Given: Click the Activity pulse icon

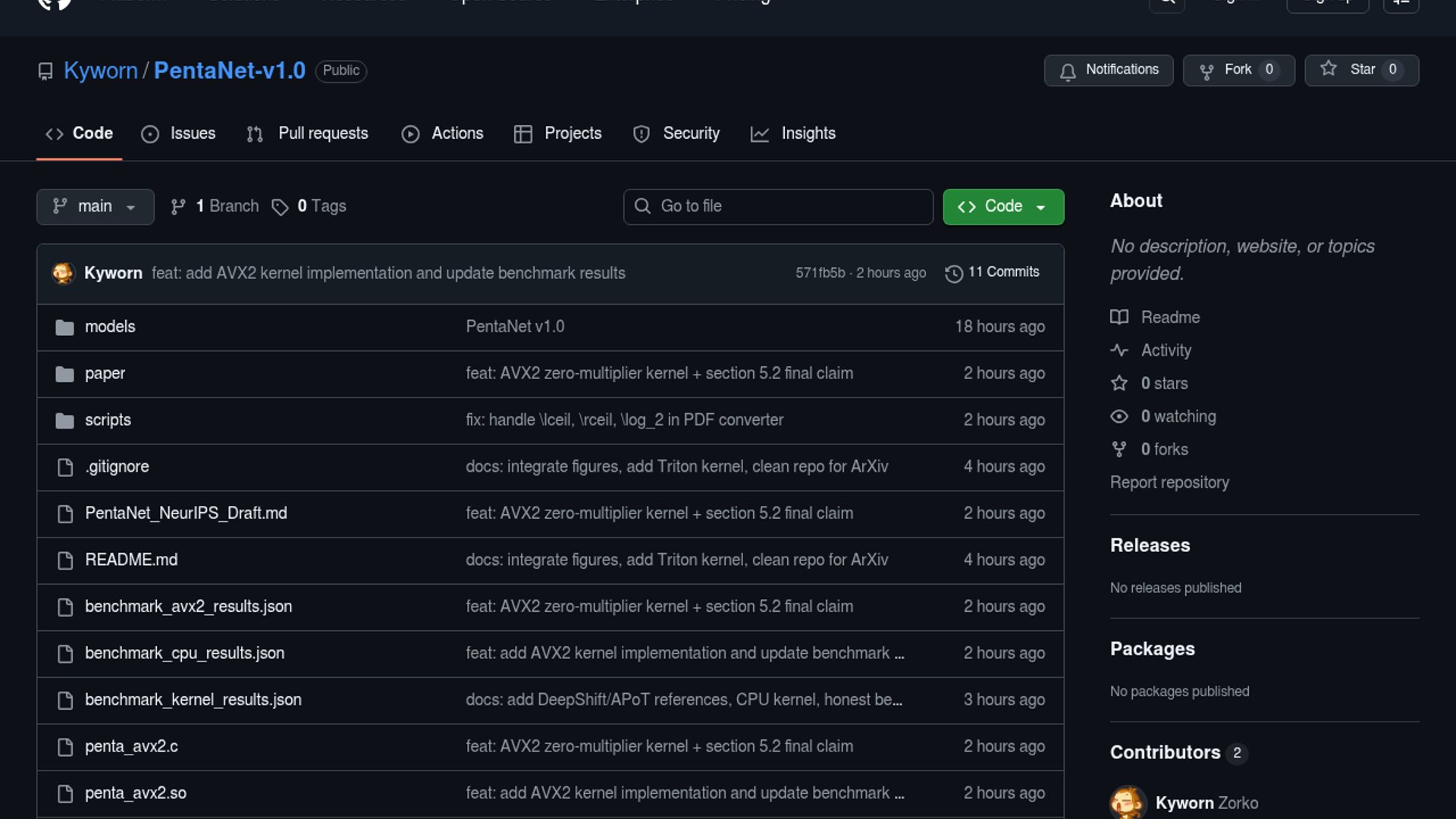Looking at the screenshot, I should click(x=1119, y=350).
